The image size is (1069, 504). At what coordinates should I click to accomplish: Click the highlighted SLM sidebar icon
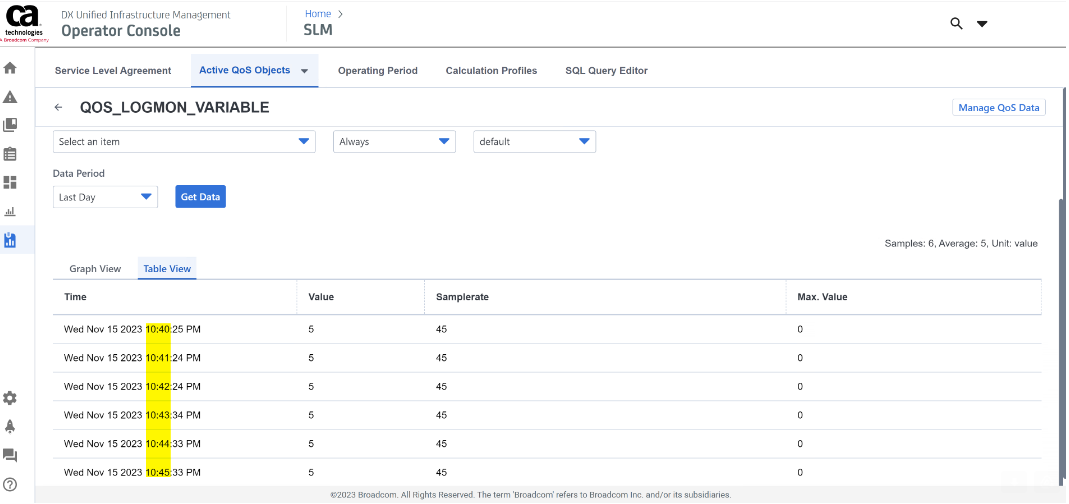11,240
